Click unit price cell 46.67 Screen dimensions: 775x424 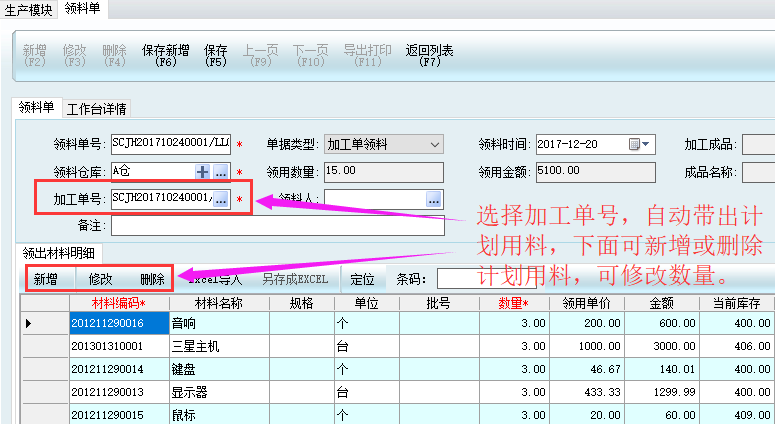coord(587,369)
